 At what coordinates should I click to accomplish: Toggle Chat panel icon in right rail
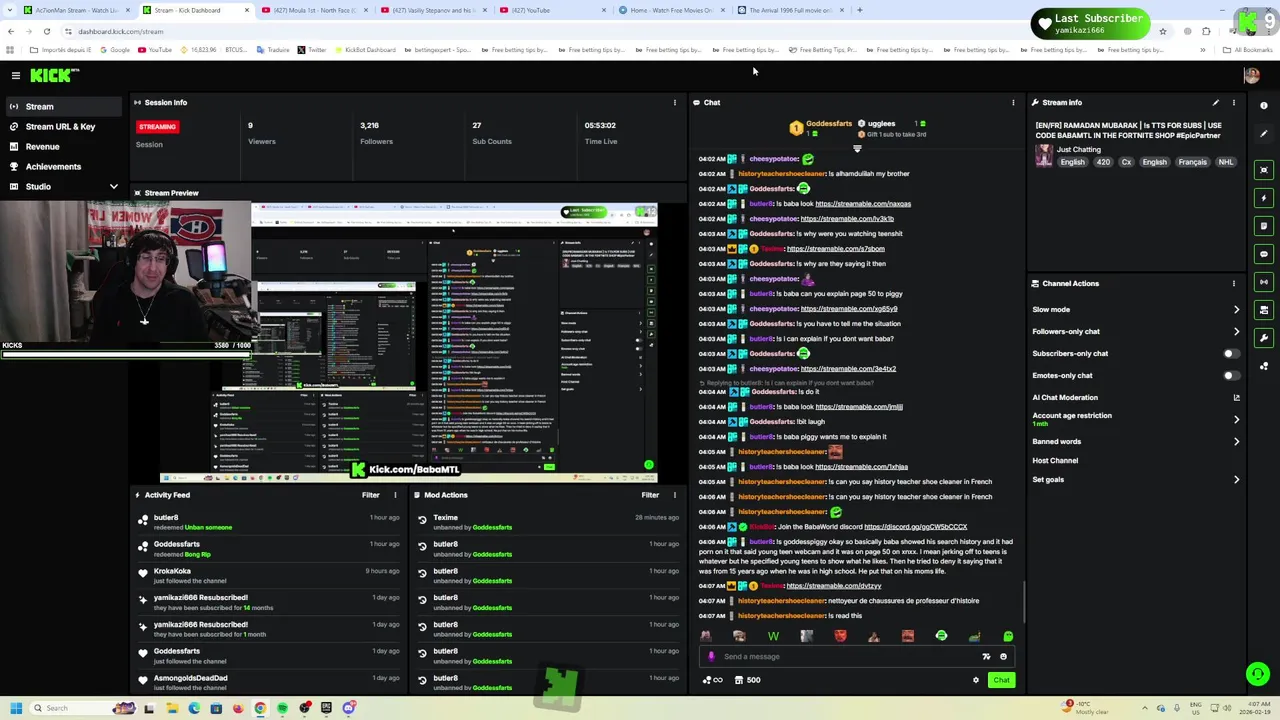tap(1264, 254)
